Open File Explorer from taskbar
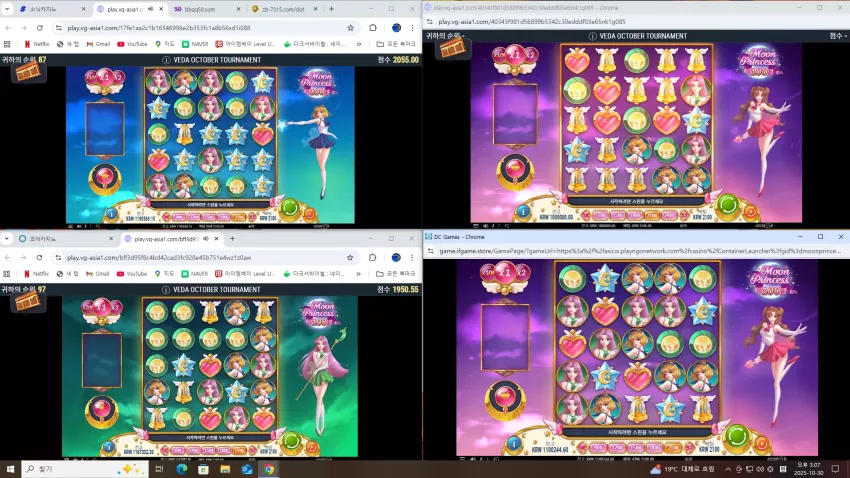The height and width of the screenshot is (478, 850). 225,469
